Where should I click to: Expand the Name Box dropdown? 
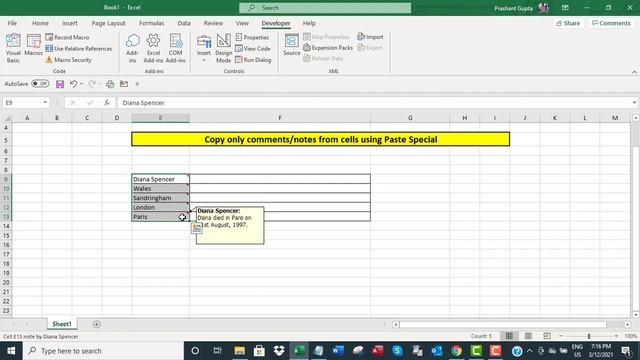coord(45,102)
